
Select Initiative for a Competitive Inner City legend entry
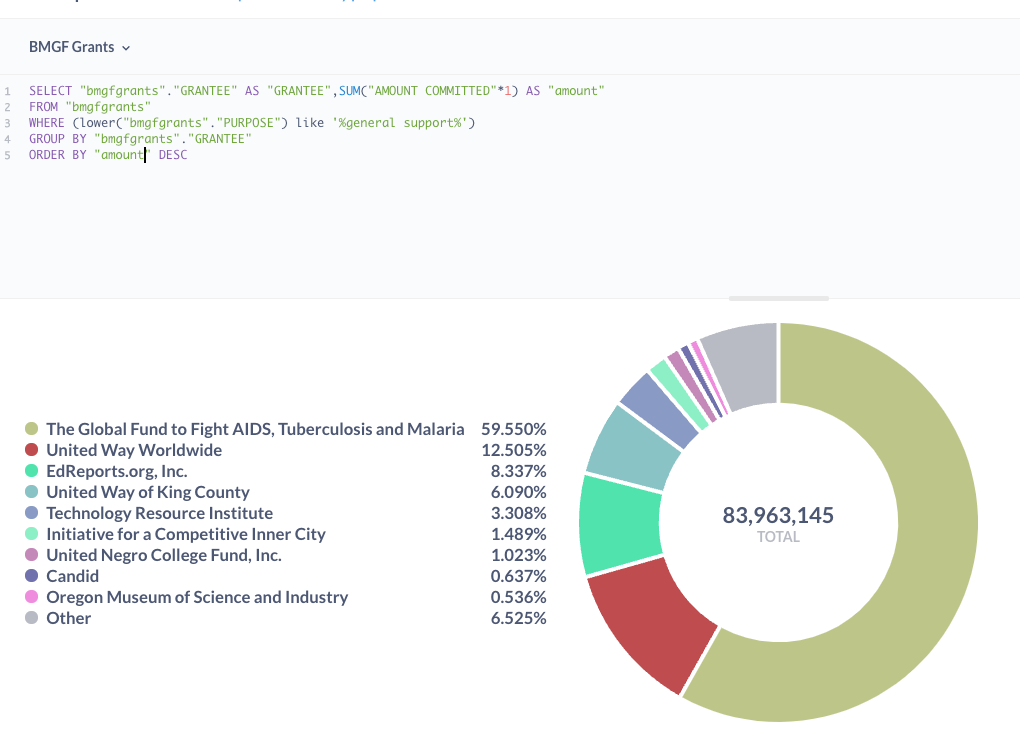pyautogui.click(x=185, y=534)
